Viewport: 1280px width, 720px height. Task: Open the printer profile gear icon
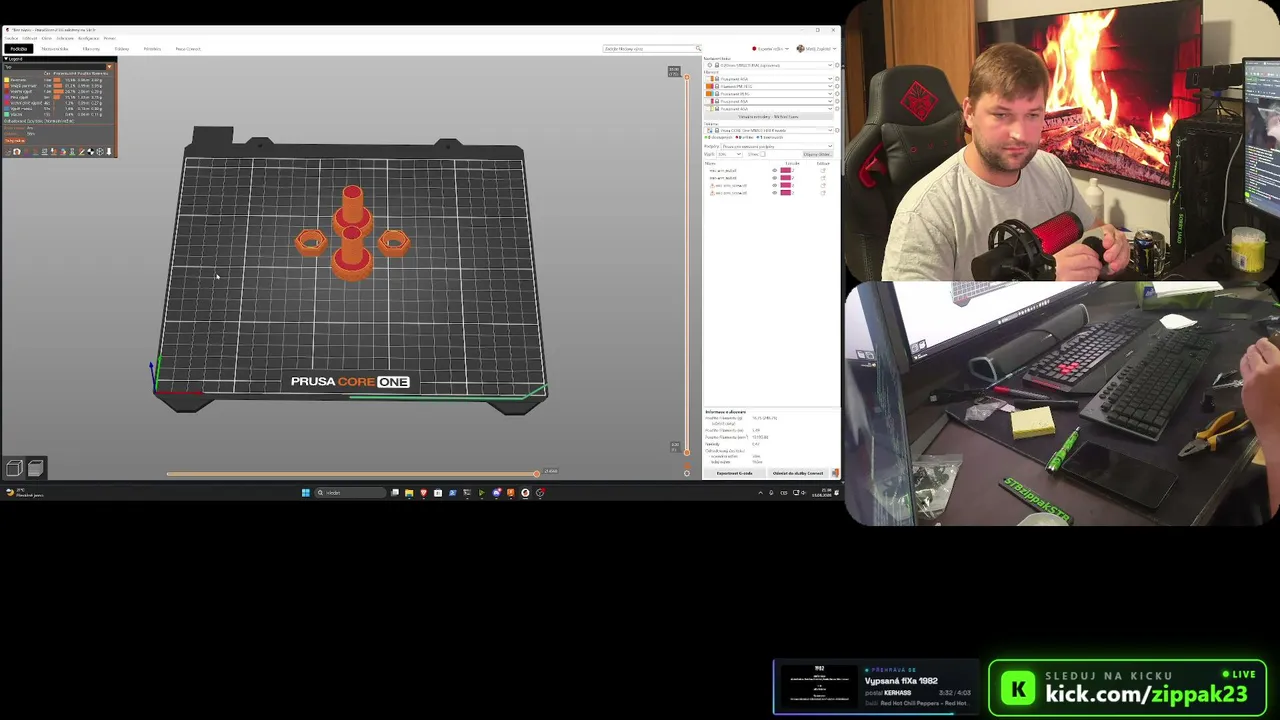(837, 131)
